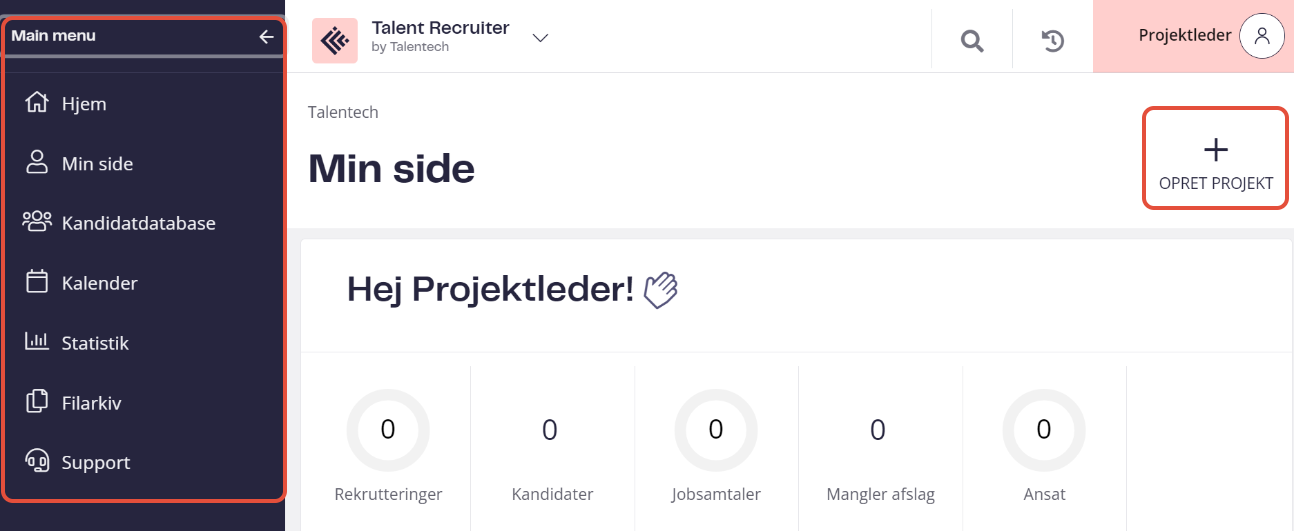Click the headset icon for Support
The width and height of the screenshot is (1294, 531).
(37, 462)
